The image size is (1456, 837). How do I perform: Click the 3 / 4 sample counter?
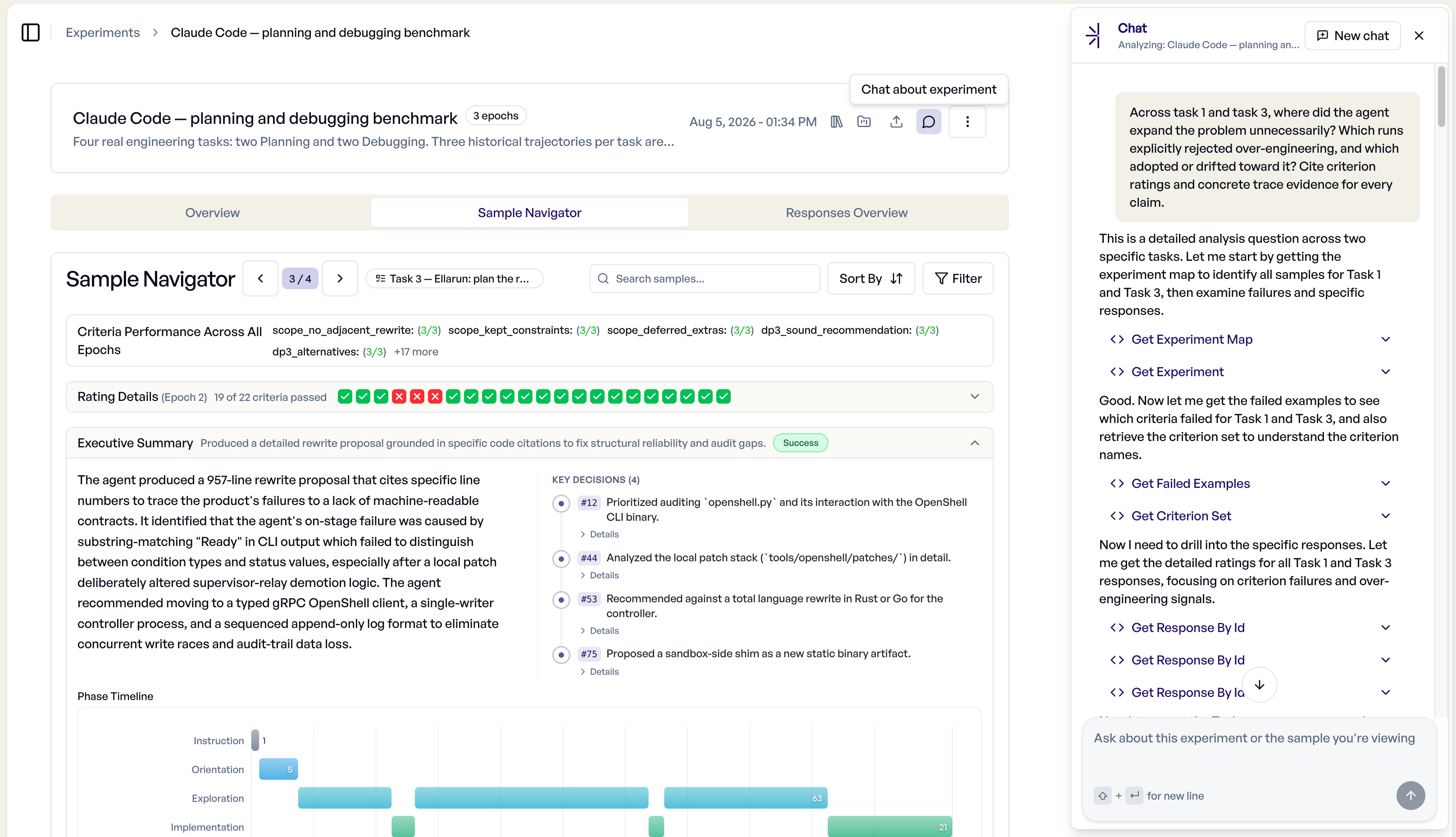(300, 279)
